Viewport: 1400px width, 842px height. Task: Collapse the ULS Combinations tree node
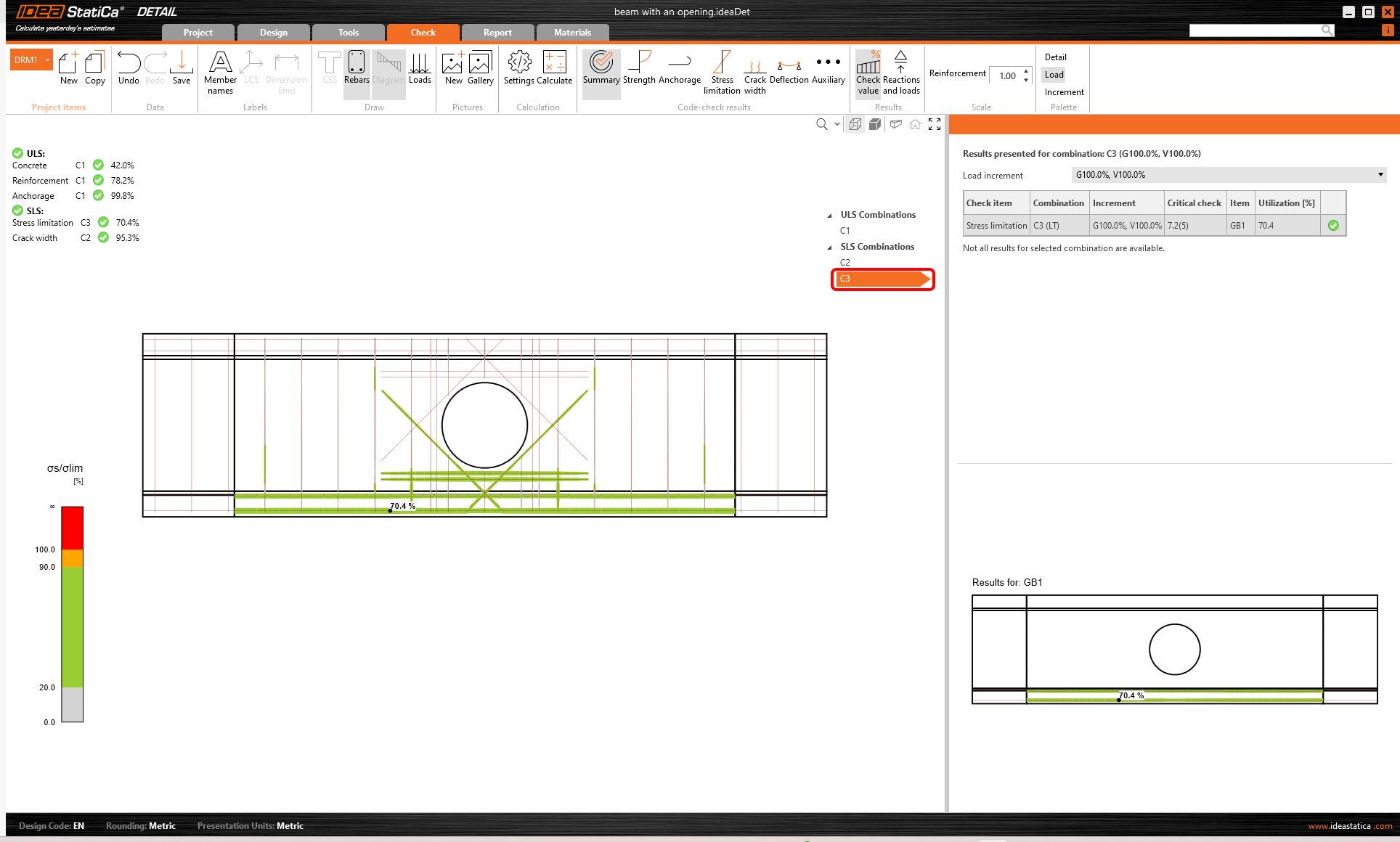829,215
